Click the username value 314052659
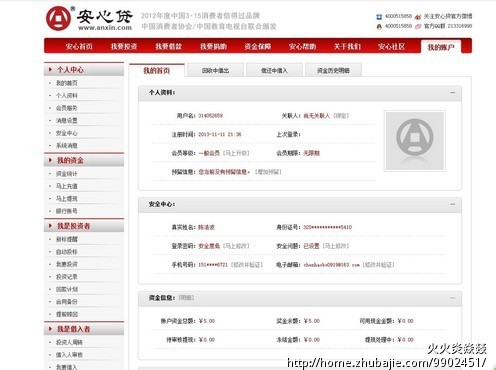Screen dimensions: 496x370 click(x=210, y=116)
